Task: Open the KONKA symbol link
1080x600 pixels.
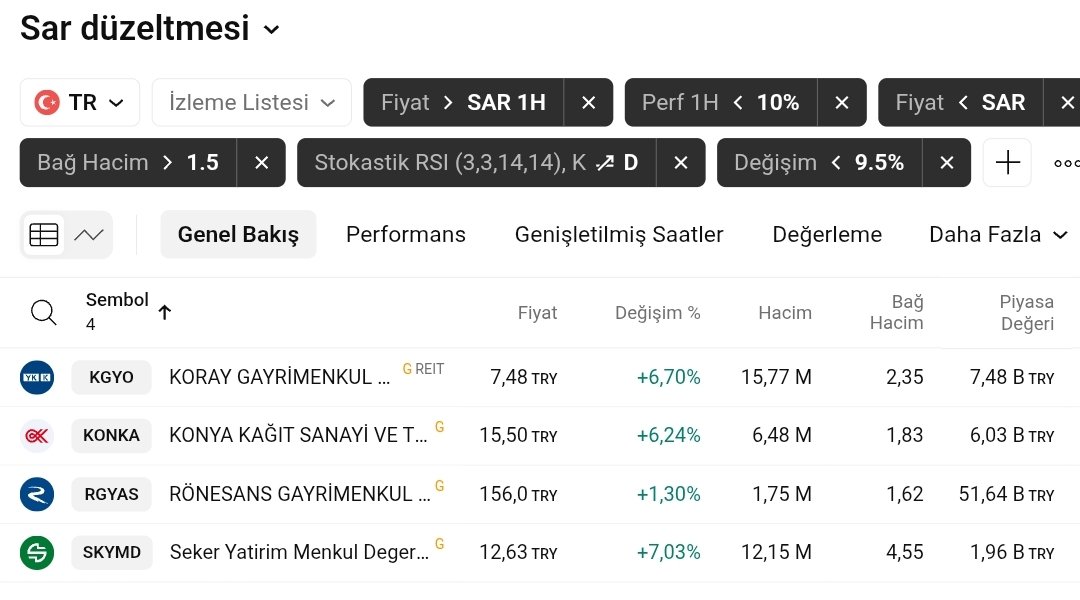Action: point(111,435)
